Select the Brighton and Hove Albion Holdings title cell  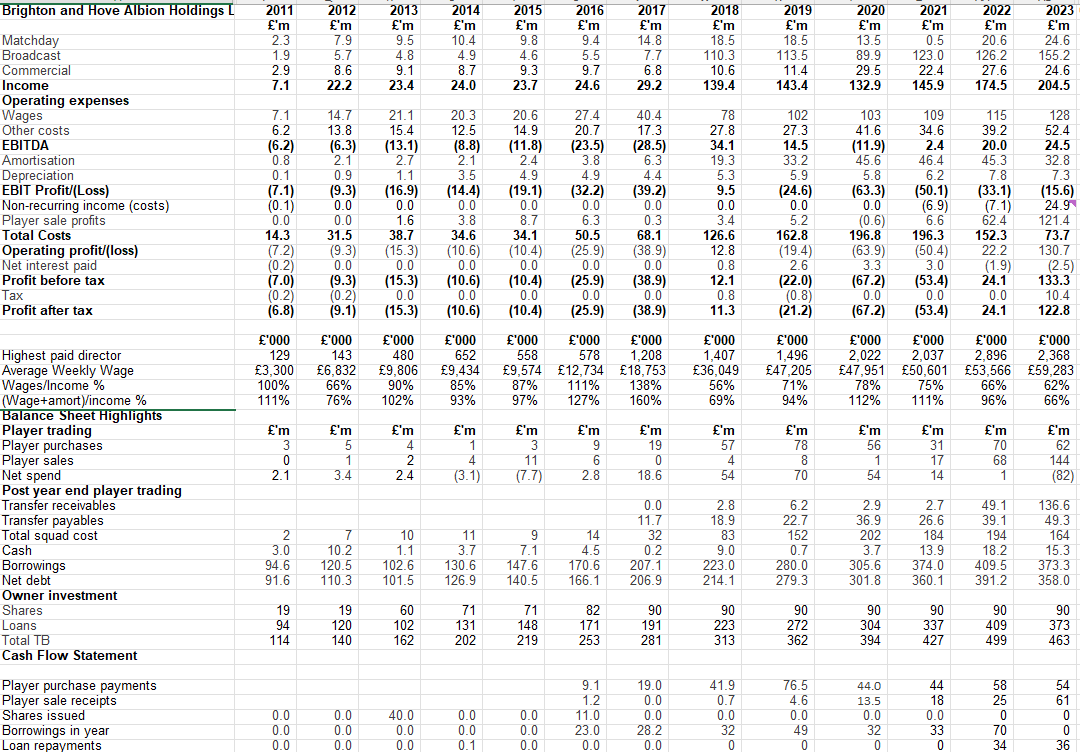[x=118, y=10]
